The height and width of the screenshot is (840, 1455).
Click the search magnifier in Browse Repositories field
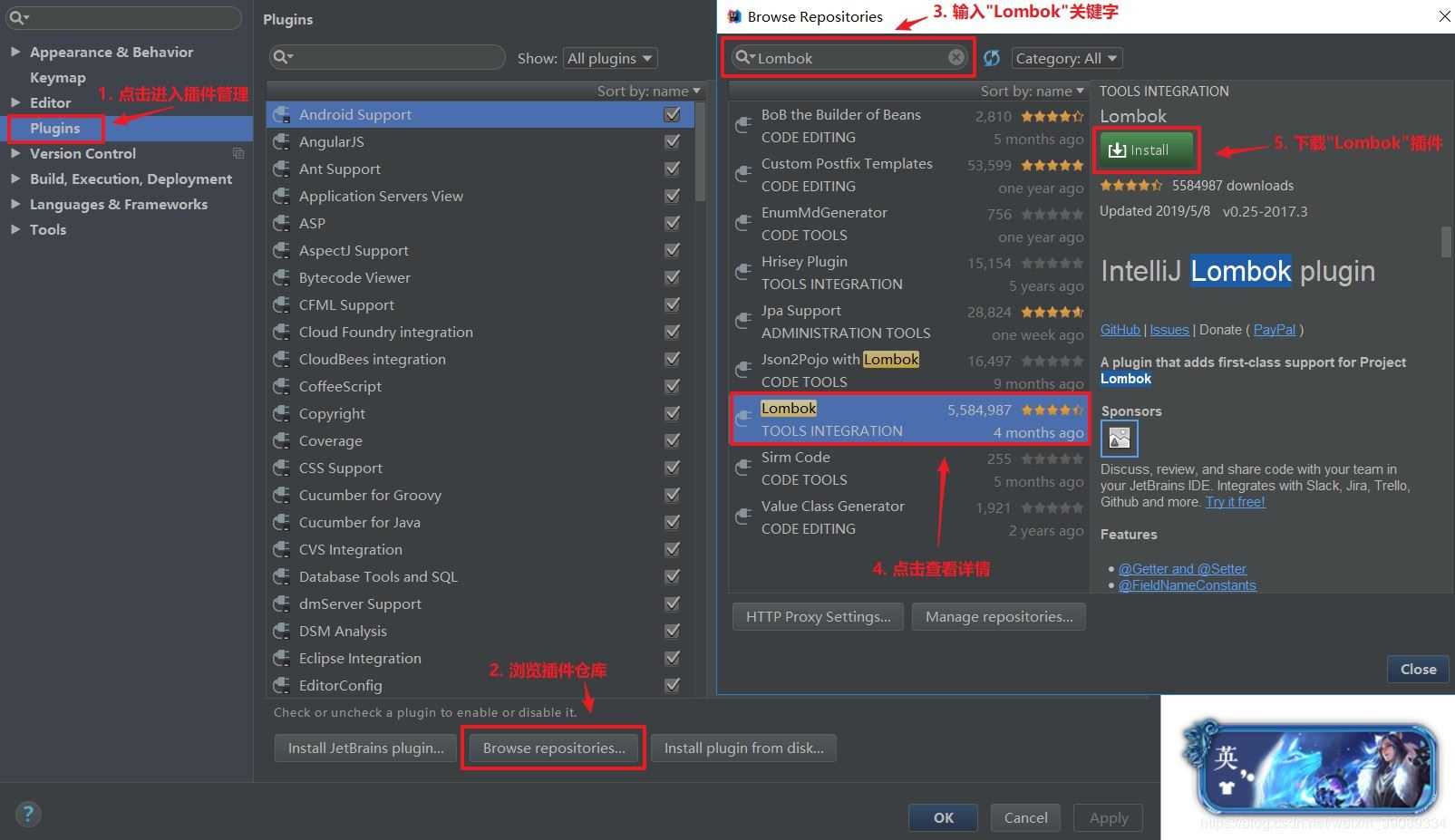pos(743,57)
